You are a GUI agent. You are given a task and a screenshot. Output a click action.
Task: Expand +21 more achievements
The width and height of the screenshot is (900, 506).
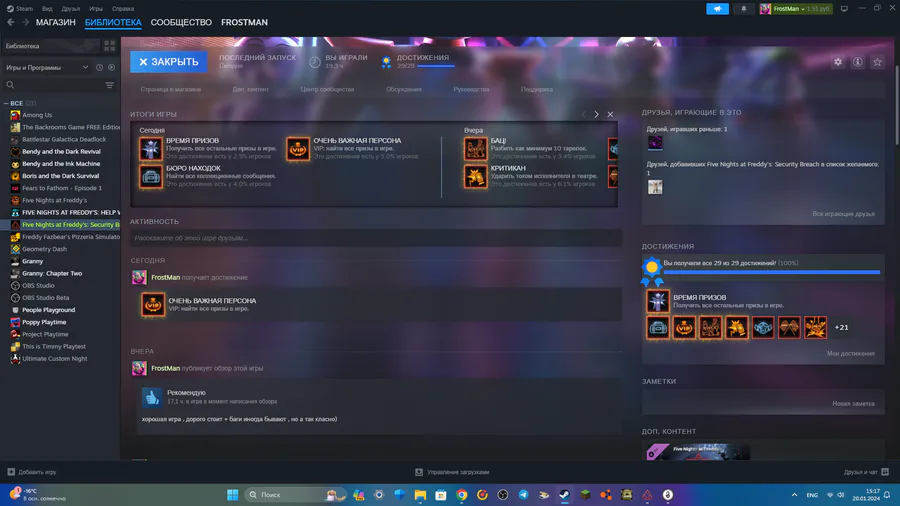[841, 328]
